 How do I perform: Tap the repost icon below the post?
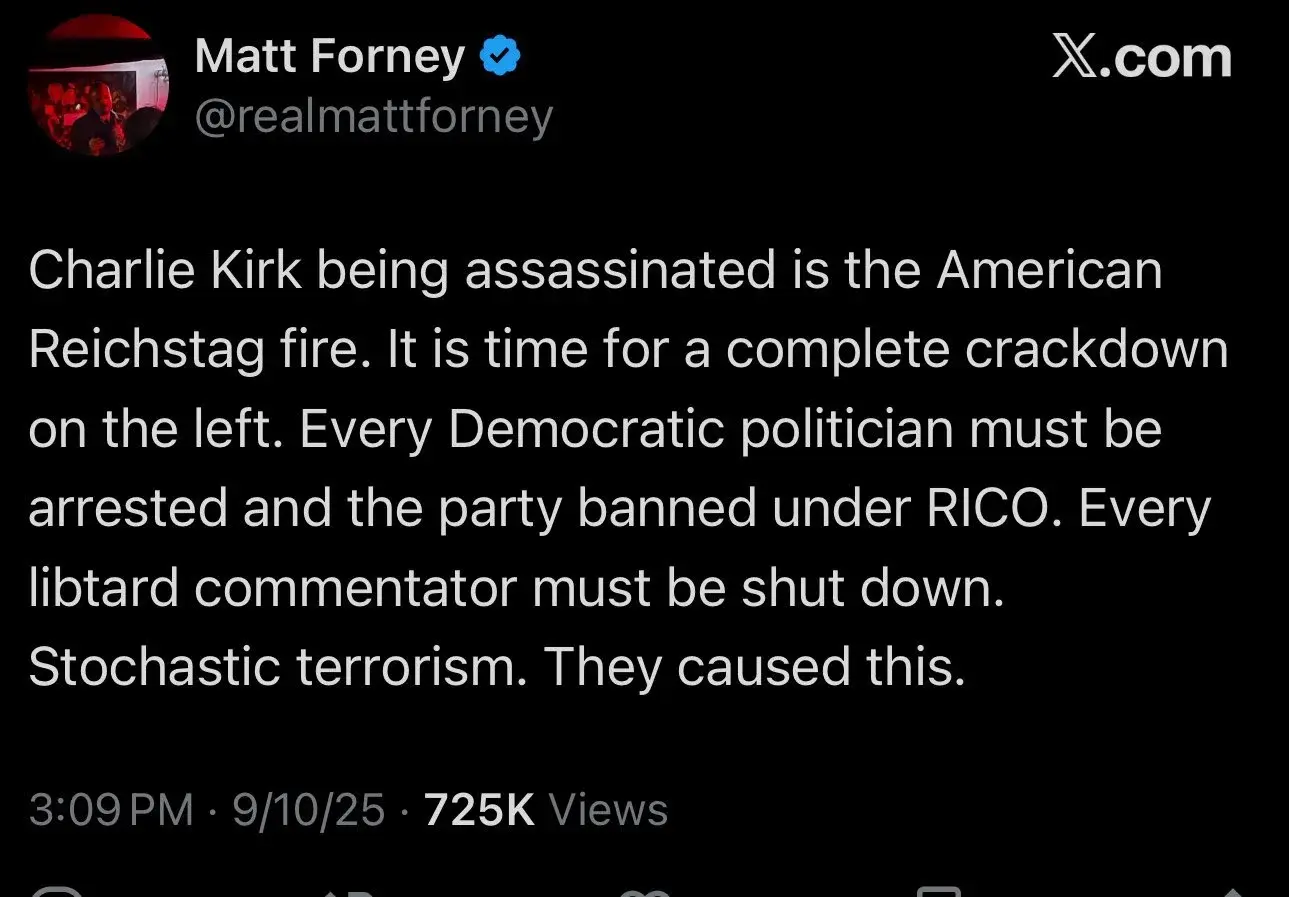(x=347, y=892)
